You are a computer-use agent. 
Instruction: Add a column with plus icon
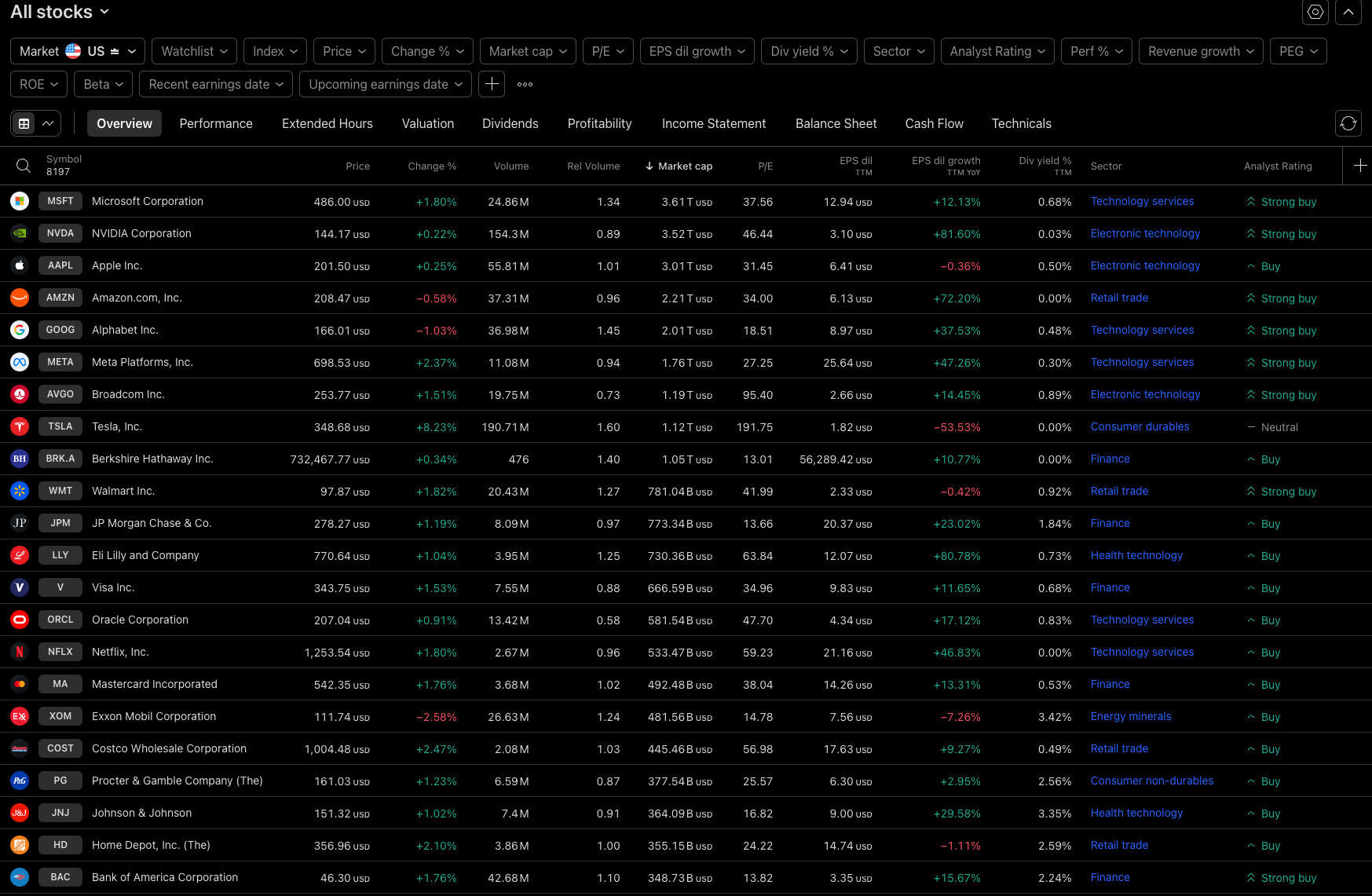1360,166
